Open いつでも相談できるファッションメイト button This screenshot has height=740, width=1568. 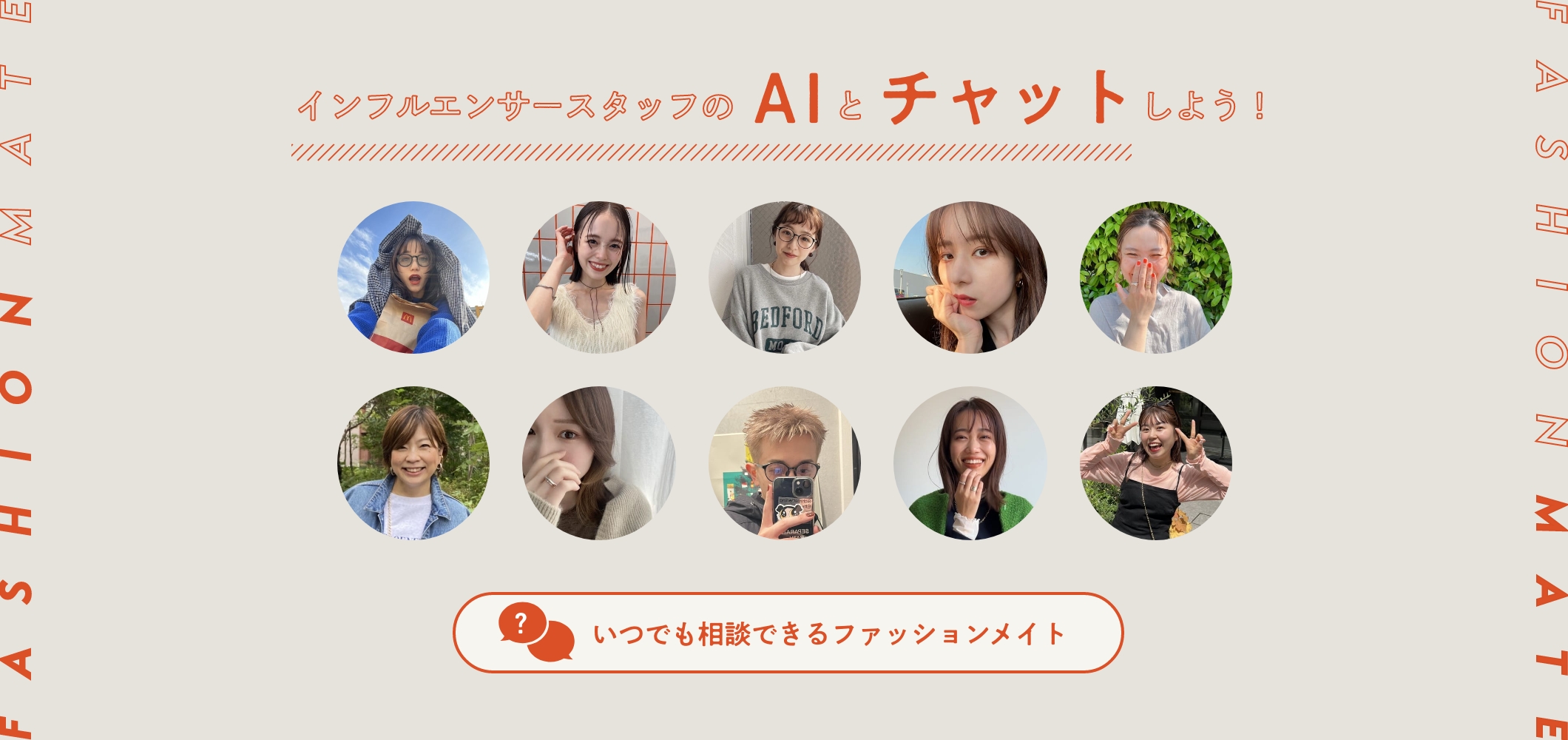(788, 633)
